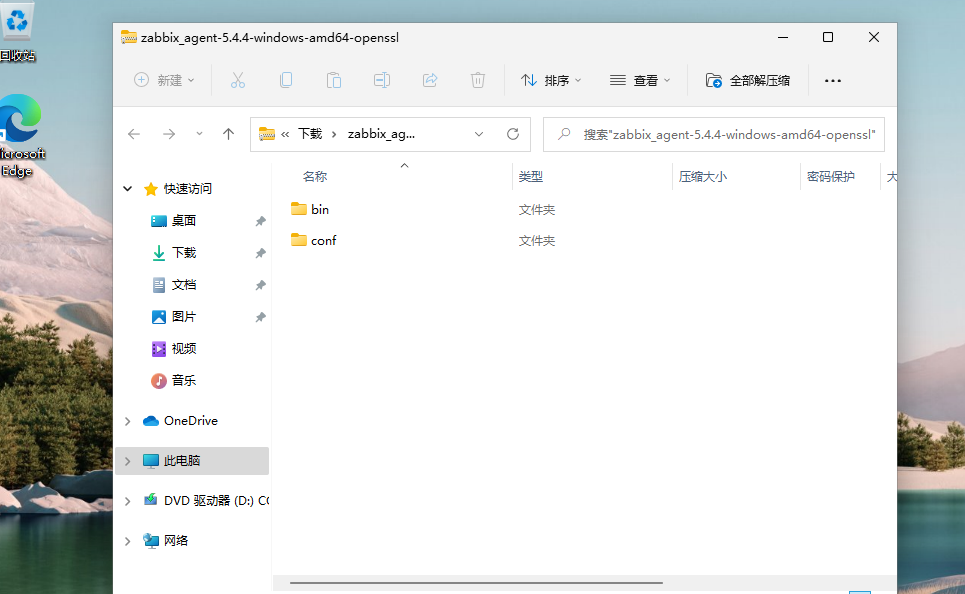This screenshot has height=594, width=965.
Task: Open the 回收站 desktop icon
Action: [x=17, y=31]
